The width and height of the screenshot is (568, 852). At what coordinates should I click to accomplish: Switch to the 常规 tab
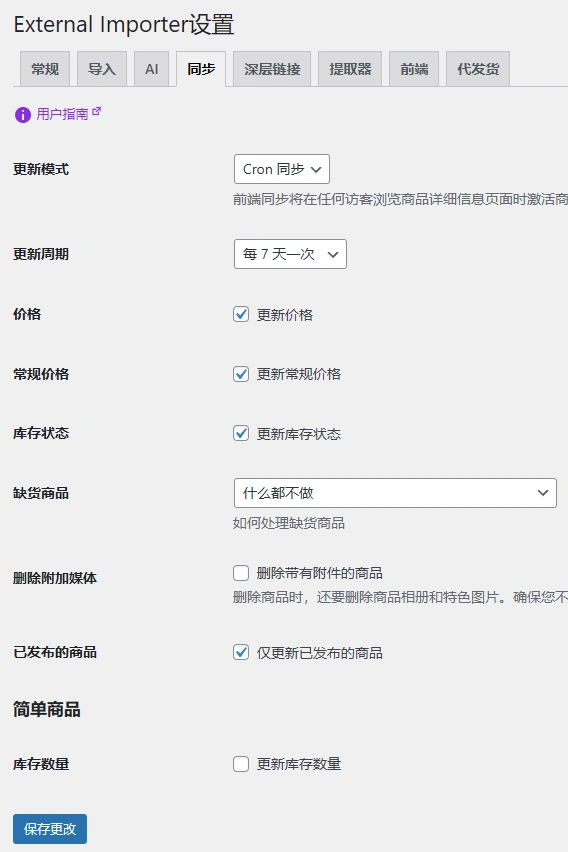coord(45,69)
